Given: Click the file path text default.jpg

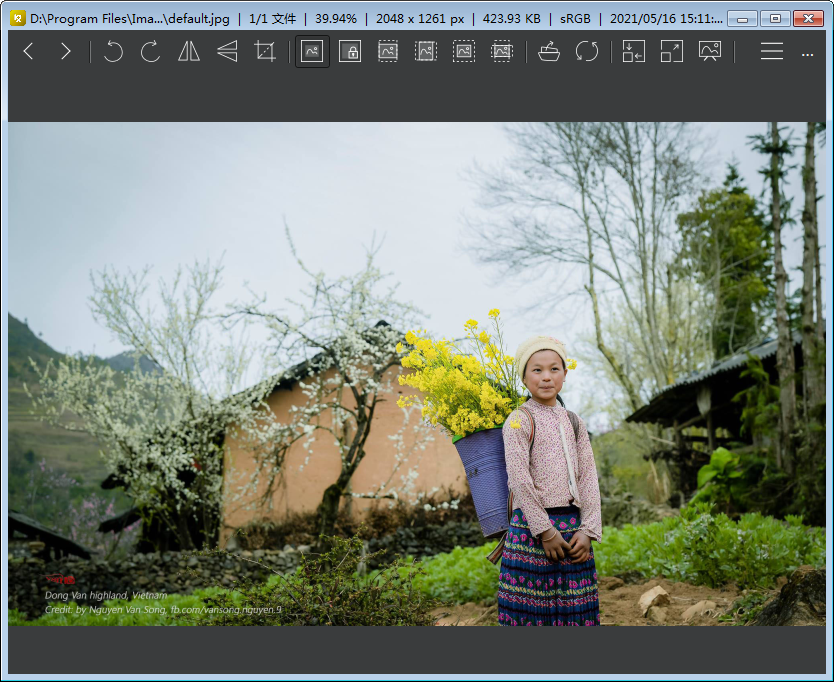Looking at the screenshot, I should point(130,19).
